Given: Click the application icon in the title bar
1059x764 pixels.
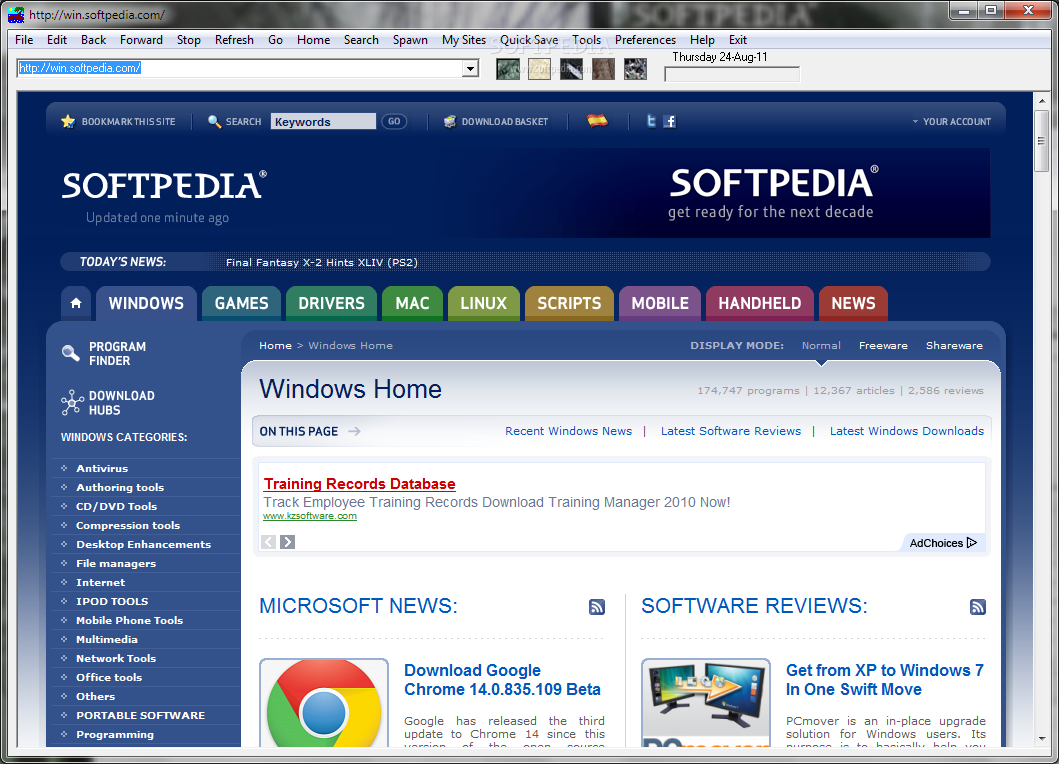Looking at the screenshot, I should coord(16,14).
